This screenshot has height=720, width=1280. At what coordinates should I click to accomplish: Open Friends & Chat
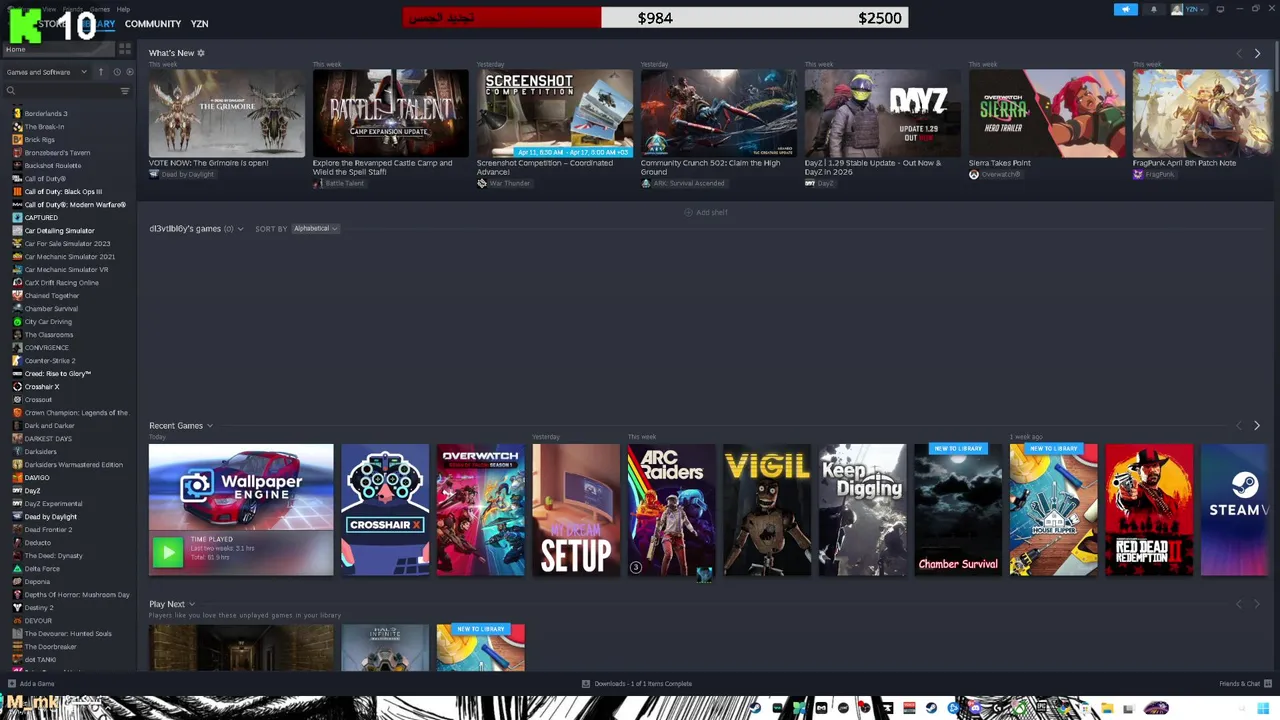tap(1243, 684)
